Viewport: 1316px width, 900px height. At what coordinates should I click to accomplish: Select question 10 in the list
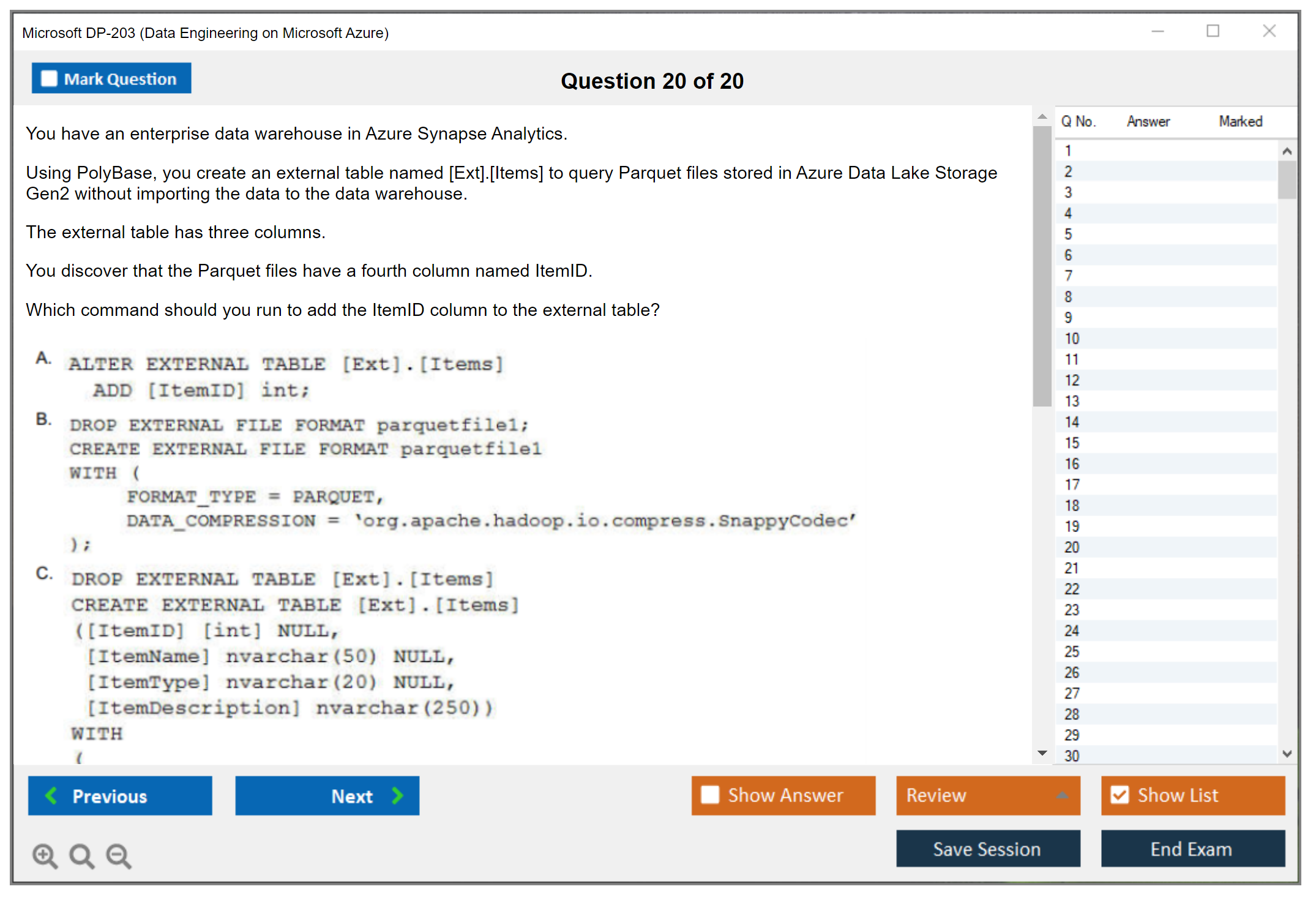click(x=1072, y=339)
